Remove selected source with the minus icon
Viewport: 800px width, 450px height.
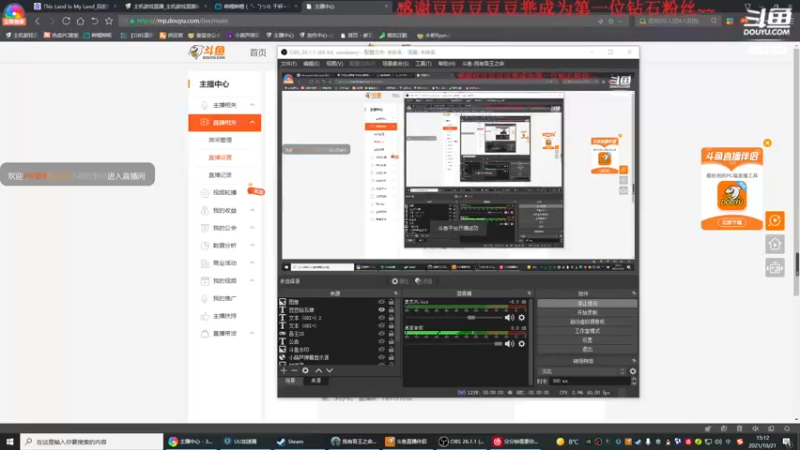[294, 370]
